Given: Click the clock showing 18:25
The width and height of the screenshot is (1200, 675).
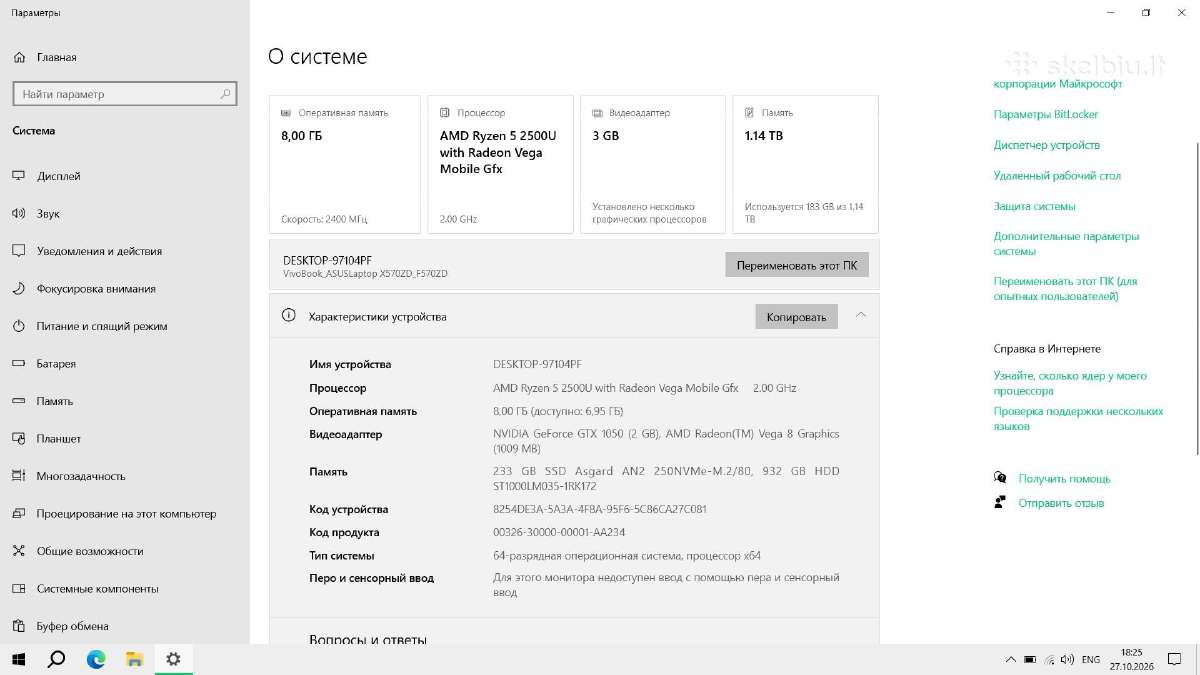Looking at the screenshot, I should (x=1132, y=652).
